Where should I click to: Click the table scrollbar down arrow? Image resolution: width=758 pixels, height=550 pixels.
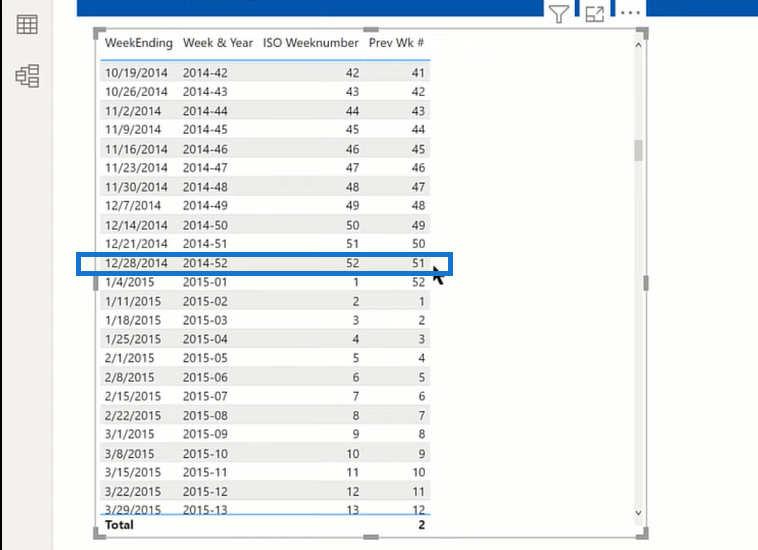(639, 513)
